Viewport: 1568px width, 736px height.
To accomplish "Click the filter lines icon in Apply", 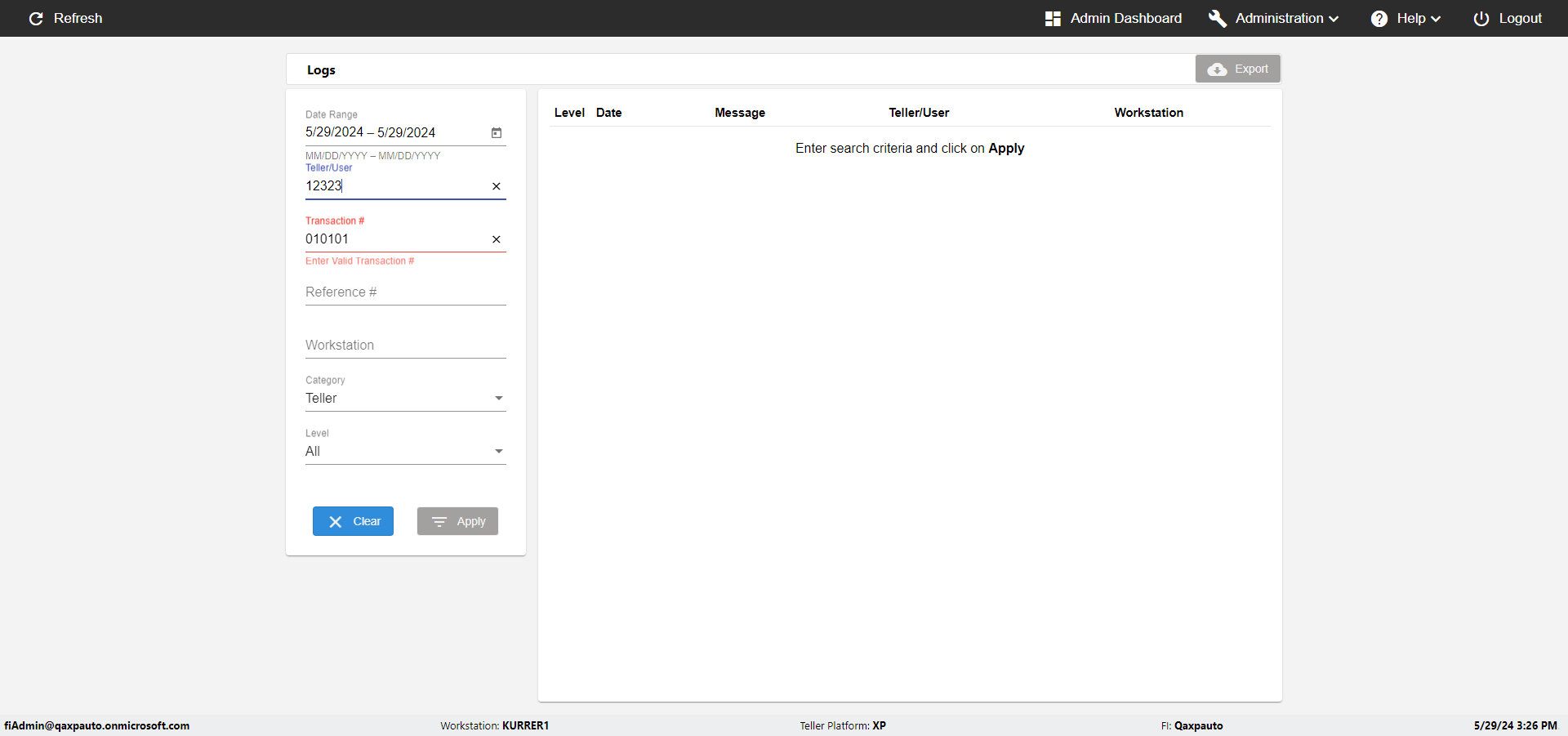I will click(x=439, y=522).
